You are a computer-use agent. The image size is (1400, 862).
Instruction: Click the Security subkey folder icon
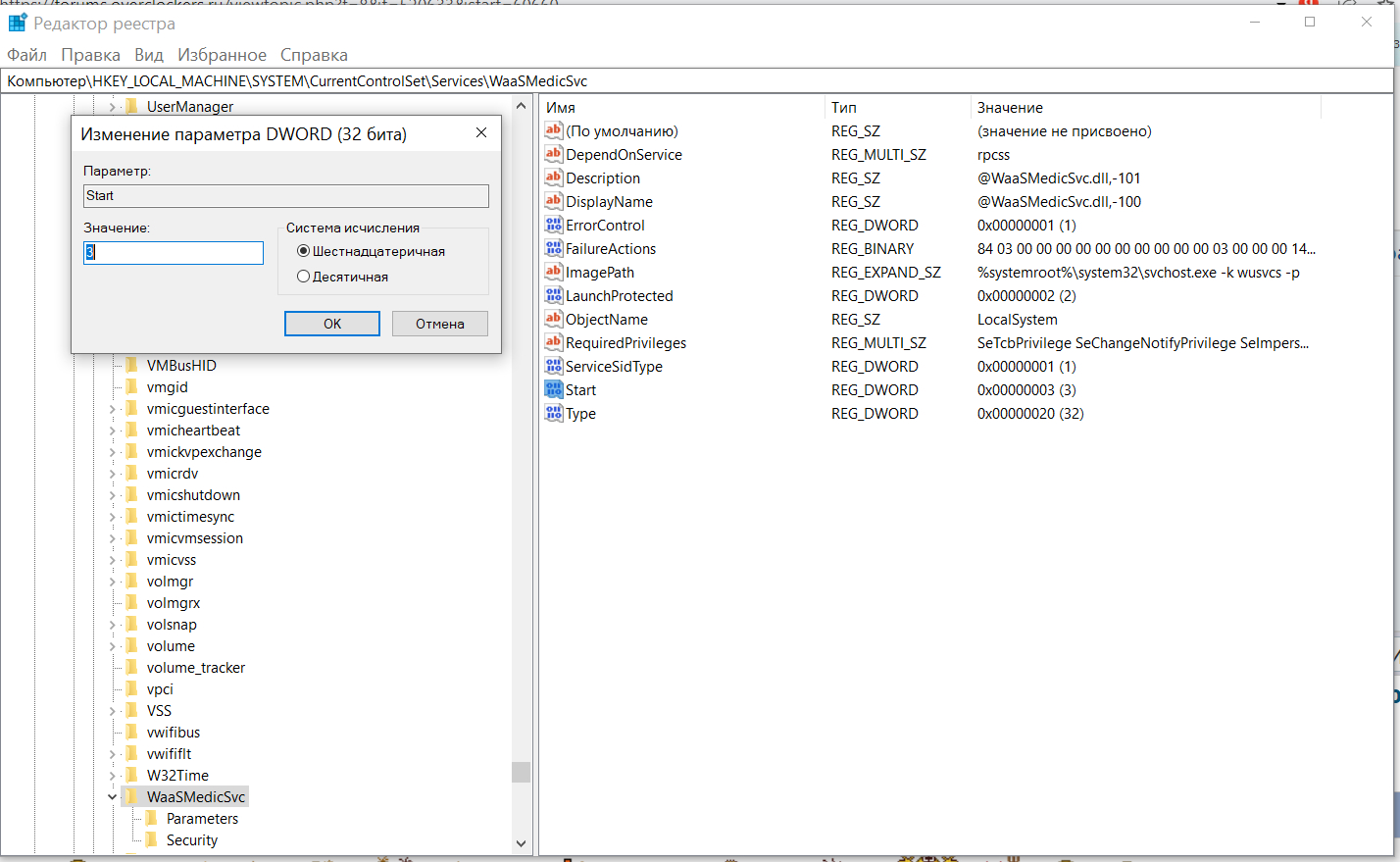pos(151,839)
